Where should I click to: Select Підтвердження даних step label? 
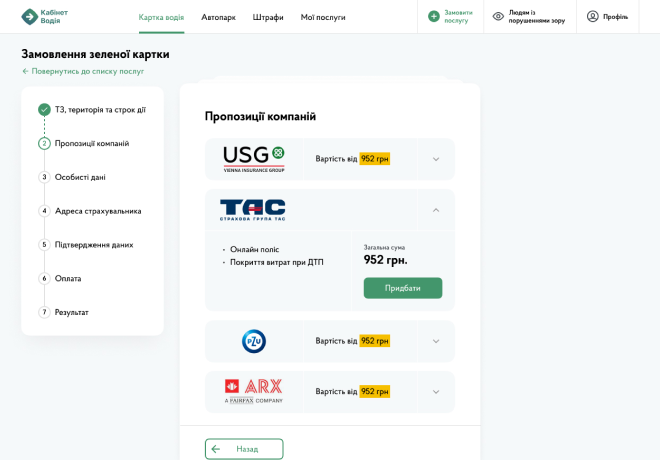94,245
